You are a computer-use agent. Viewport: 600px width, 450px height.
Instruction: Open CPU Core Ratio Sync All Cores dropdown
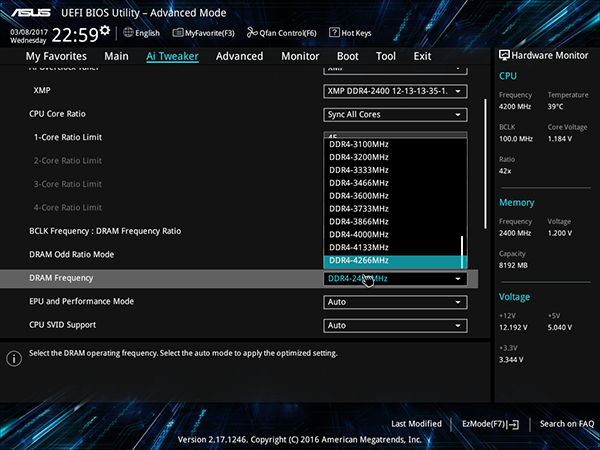395,115
